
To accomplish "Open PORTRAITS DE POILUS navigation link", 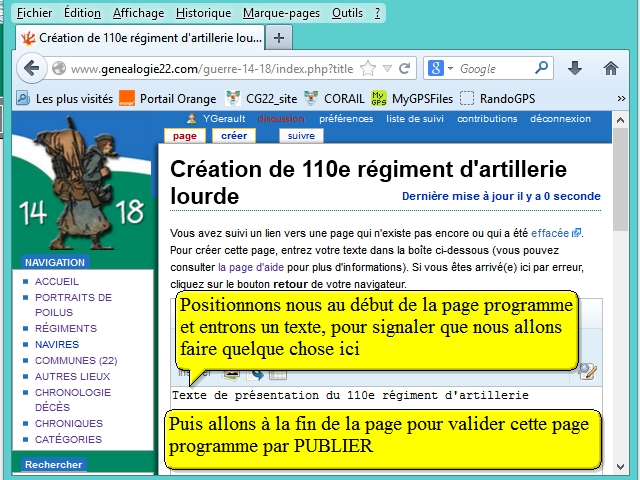I will [73, 305].
